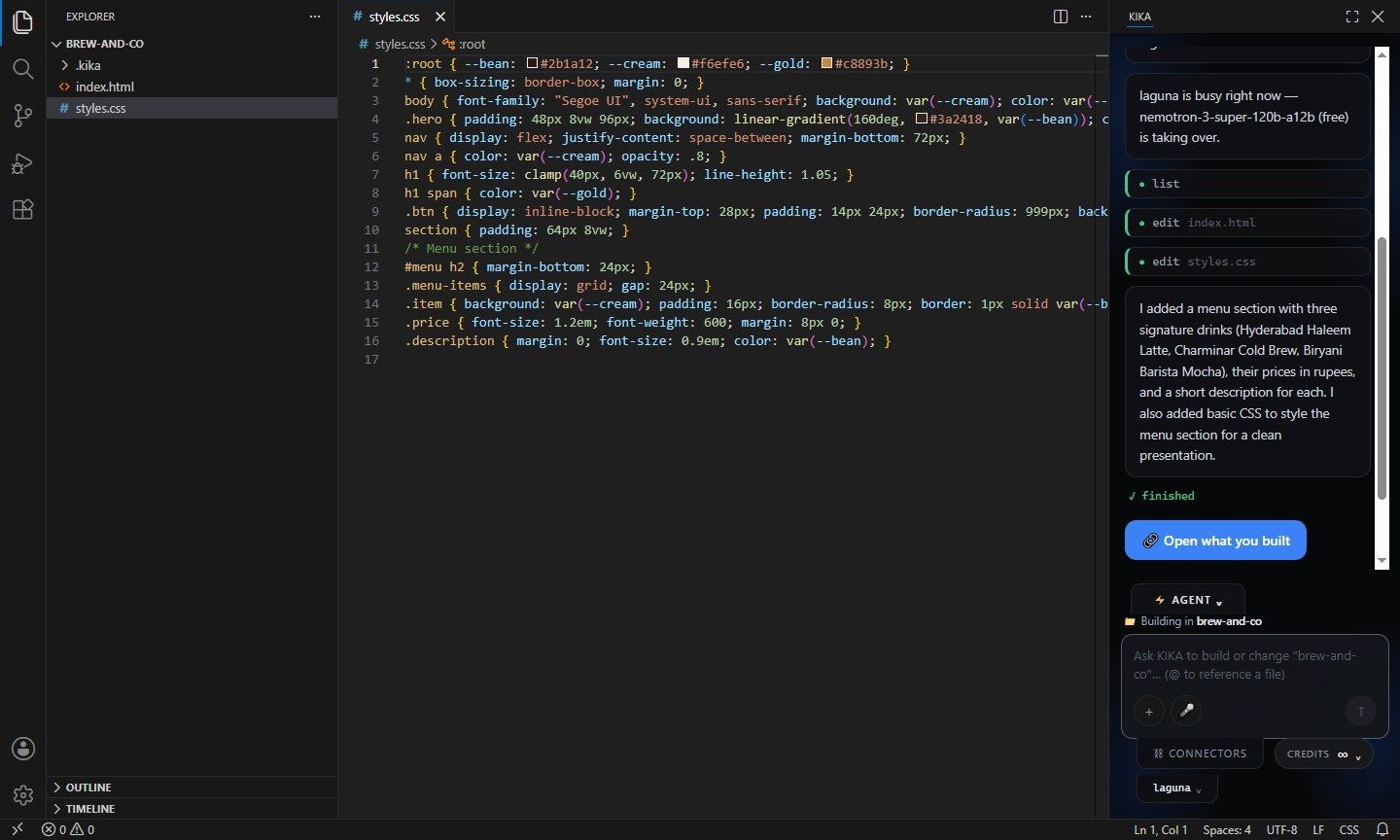Open the edit index.html tool step

click(1247, 223)
